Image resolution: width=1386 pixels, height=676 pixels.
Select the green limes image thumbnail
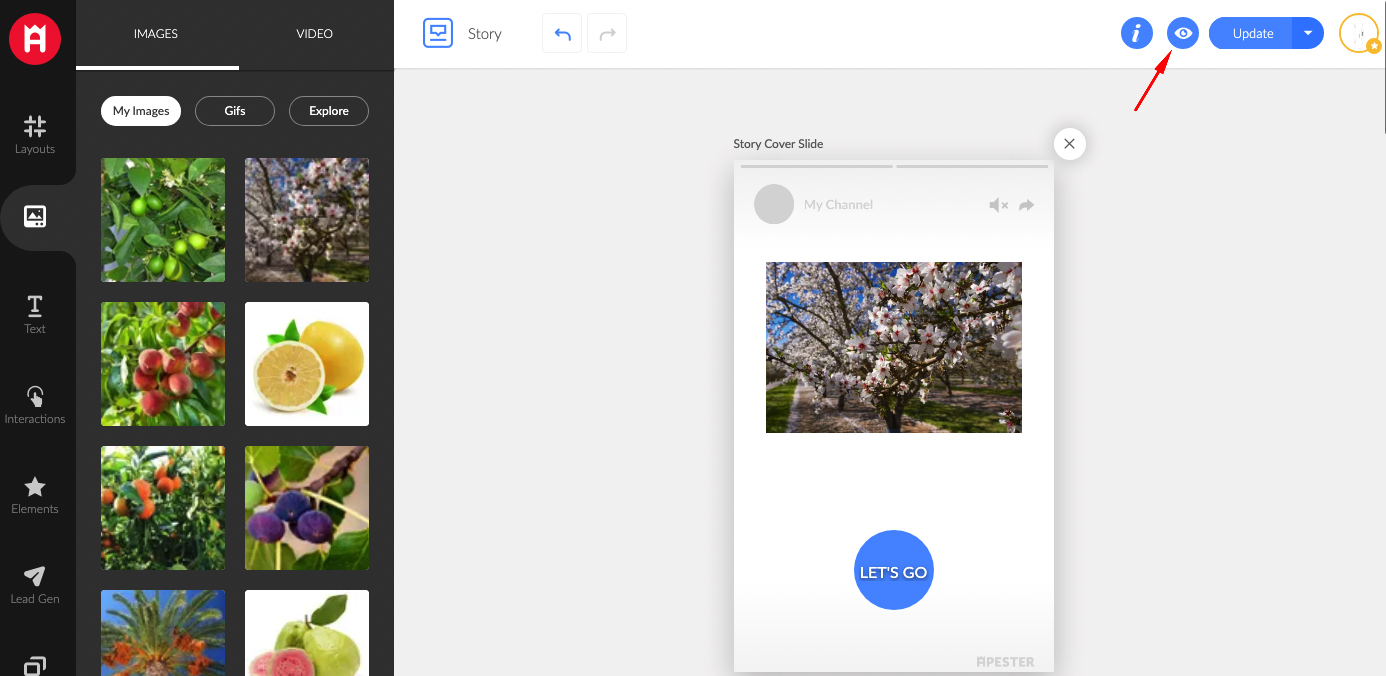163,220
